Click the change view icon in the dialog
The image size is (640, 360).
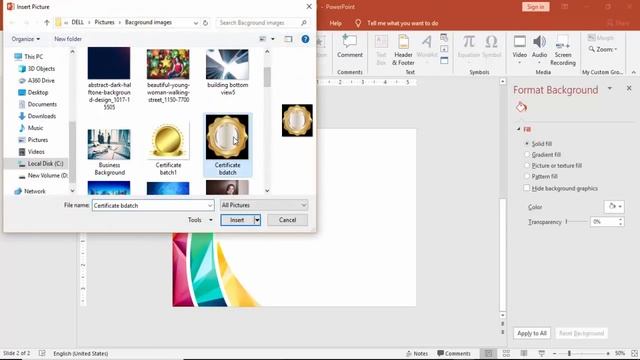point(262,39)
